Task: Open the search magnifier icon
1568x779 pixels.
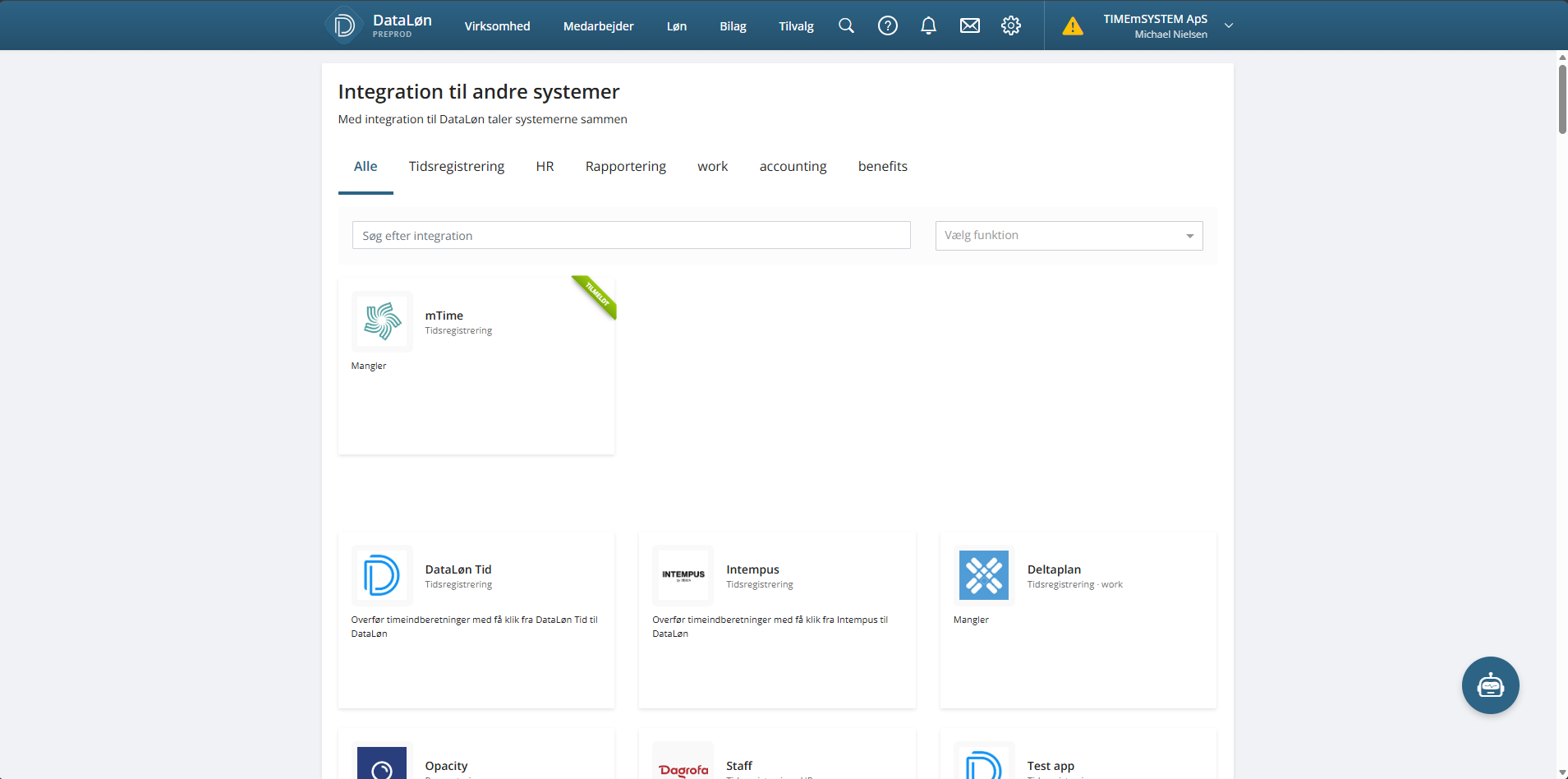Action: pyautogui.click(x=846, y=25)
